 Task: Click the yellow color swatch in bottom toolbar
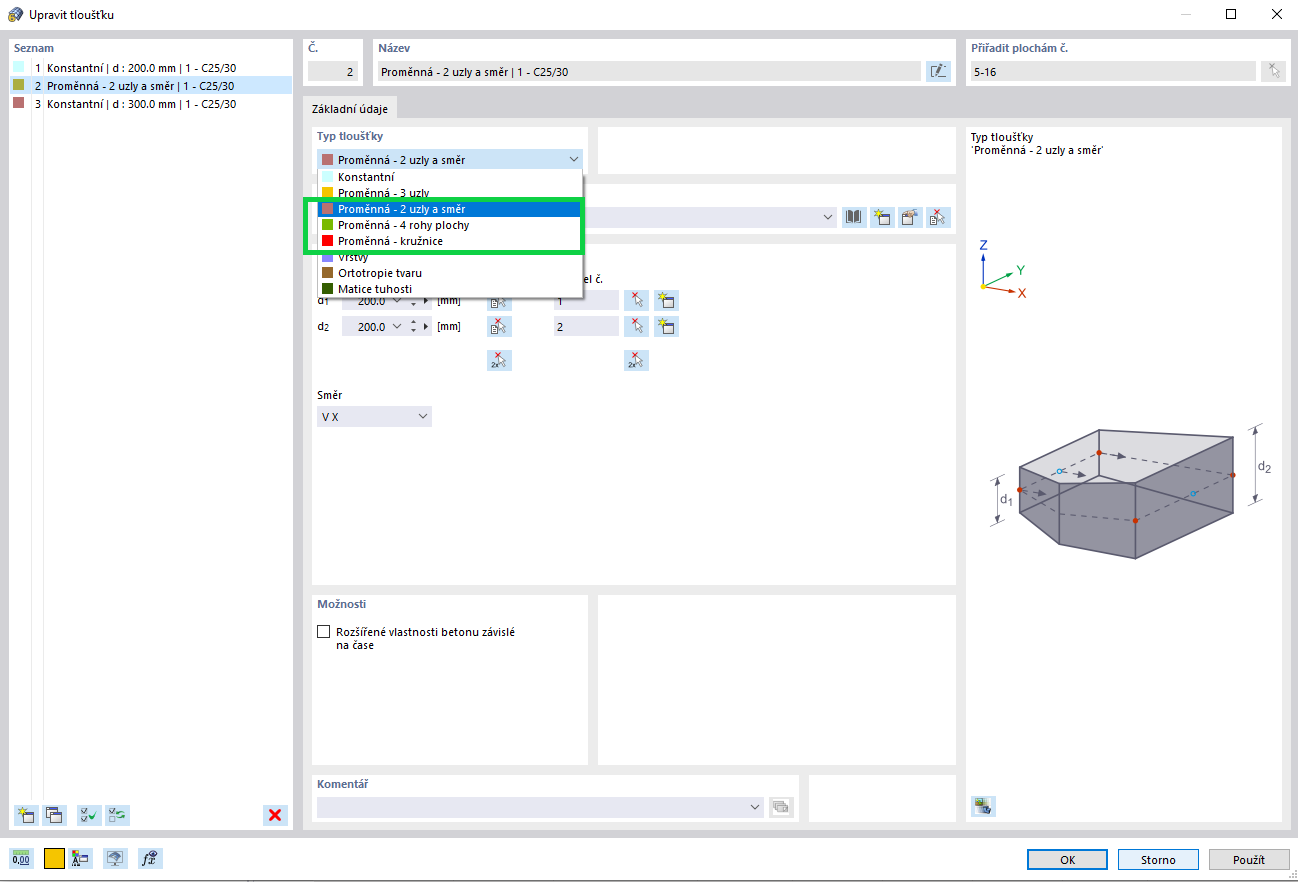click(x=54, y=858)
